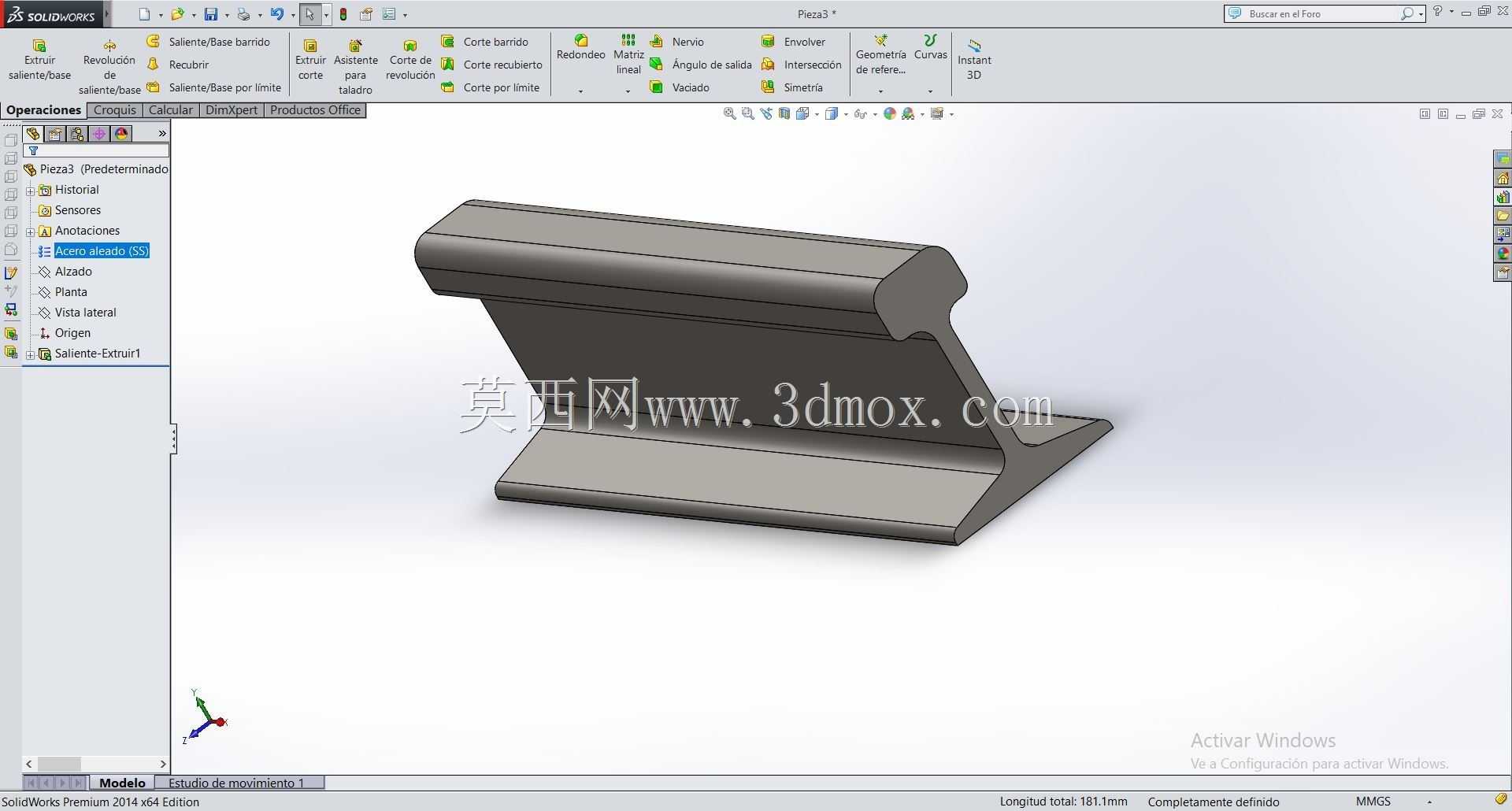1512x811 pixels.
Task: Open the Productos Office tab
Action: coord(315,110)
